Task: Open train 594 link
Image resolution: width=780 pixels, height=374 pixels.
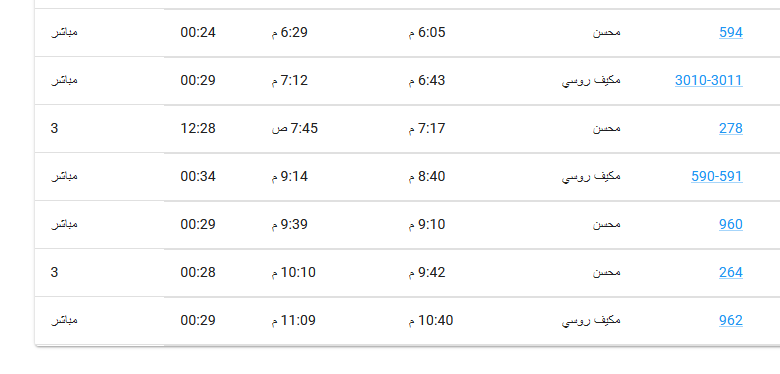Action: (731, 32)
